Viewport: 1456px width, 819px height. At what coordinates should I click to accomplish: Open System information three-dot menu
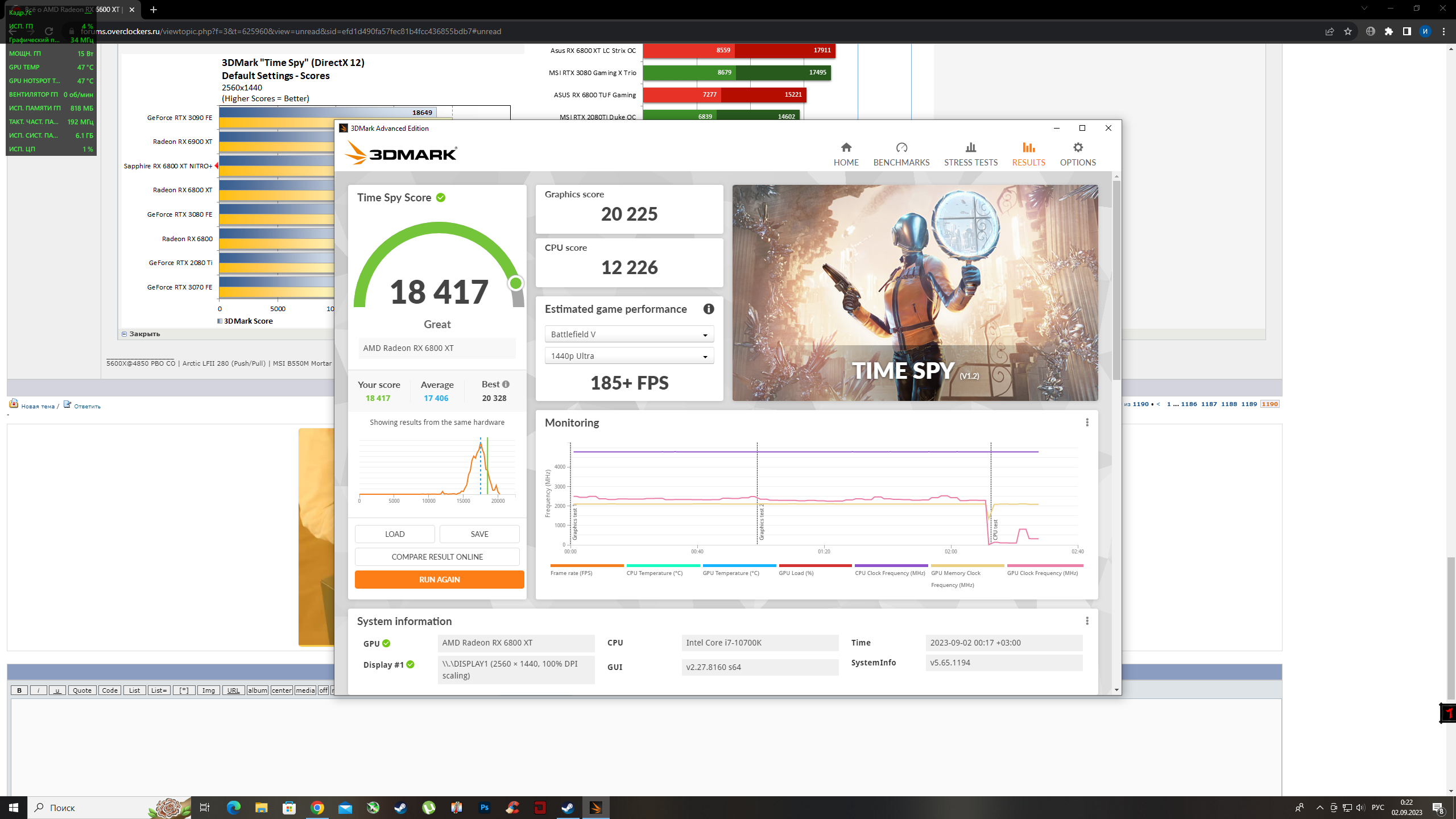click(1087, 621)
